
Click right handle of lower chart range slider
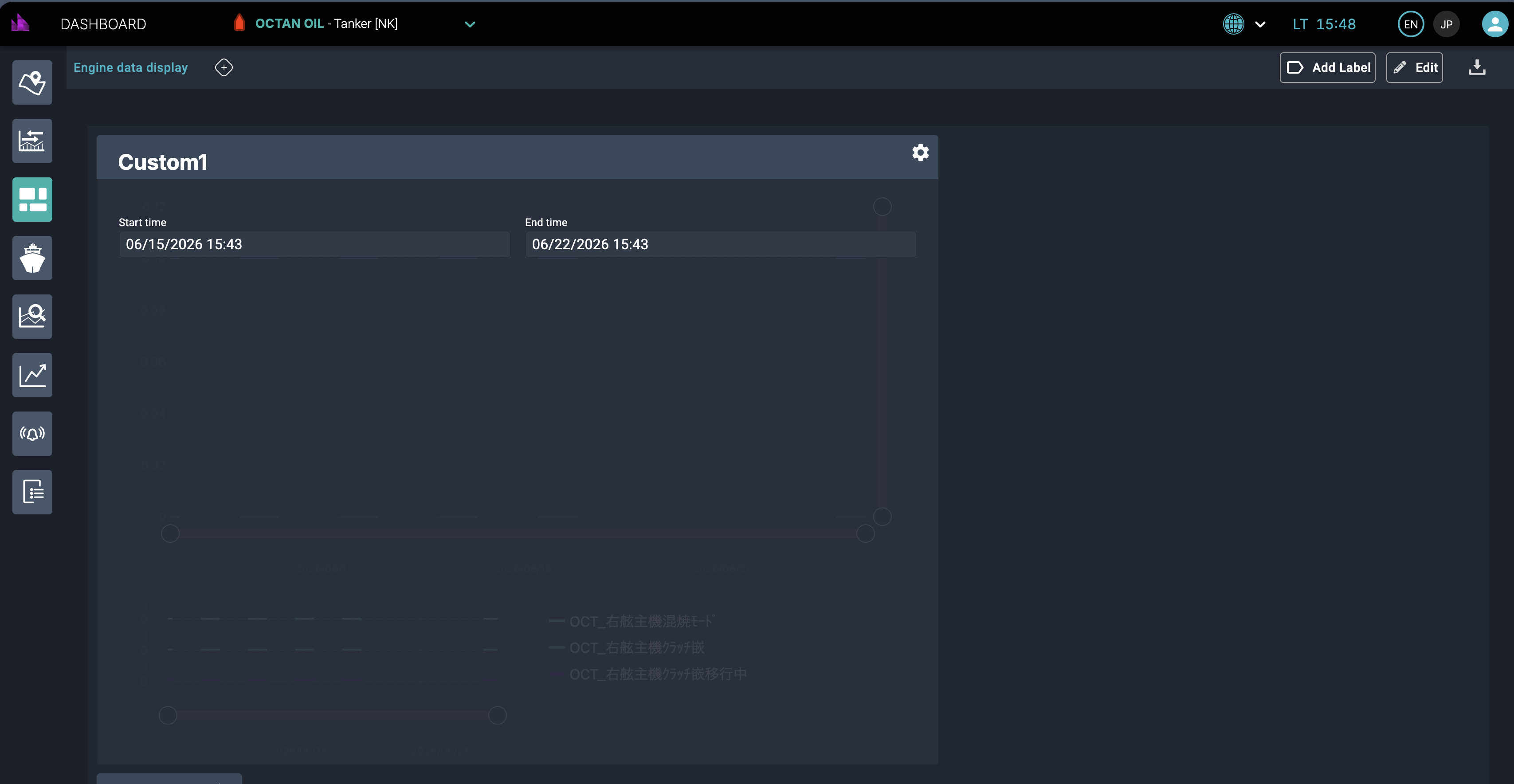(497, 715)
